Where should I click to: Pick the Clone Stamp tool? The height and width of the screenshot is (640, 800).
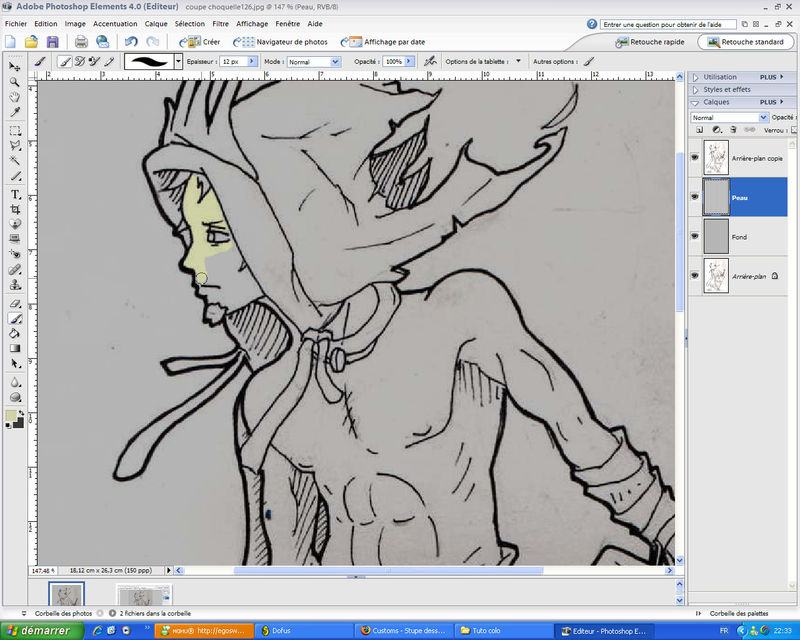15,284
